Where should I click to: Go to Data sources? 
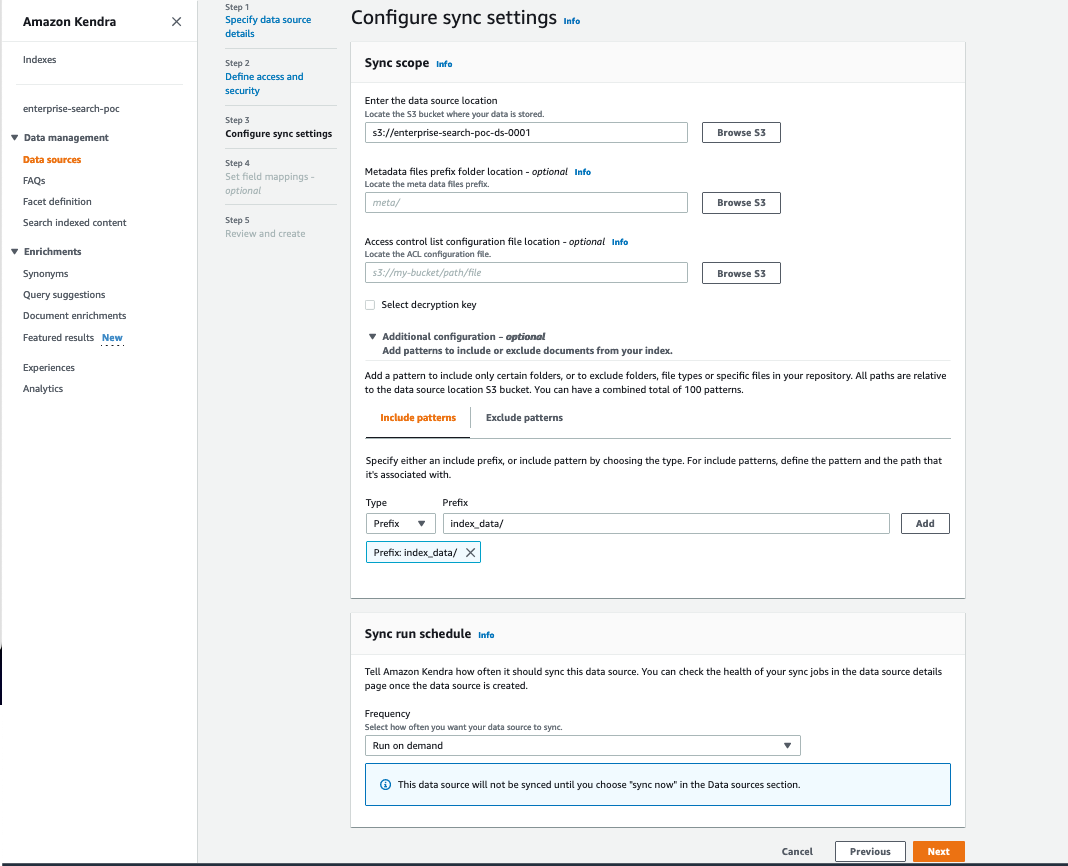pyautogui.click(x=52, y=159)
